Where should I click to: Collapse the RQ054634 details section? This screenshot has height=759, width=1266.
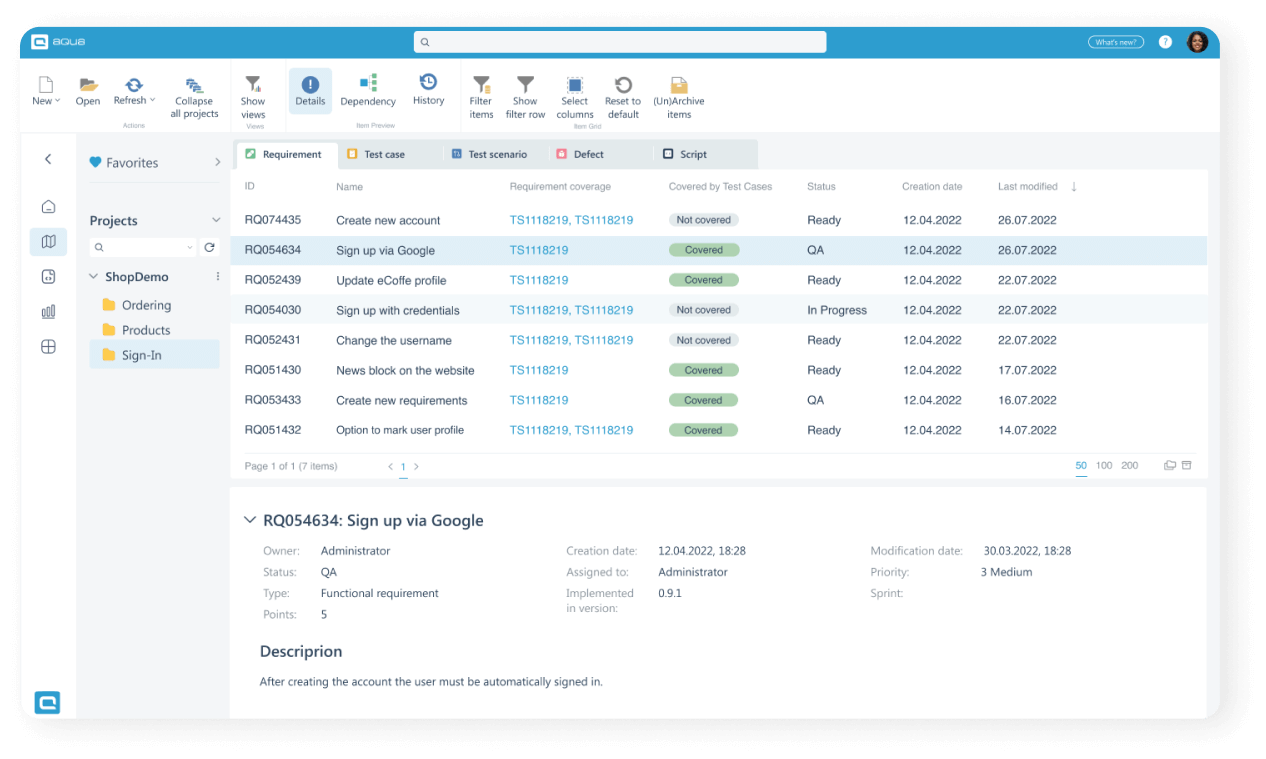pyautogui.click(x=249, y=520)
